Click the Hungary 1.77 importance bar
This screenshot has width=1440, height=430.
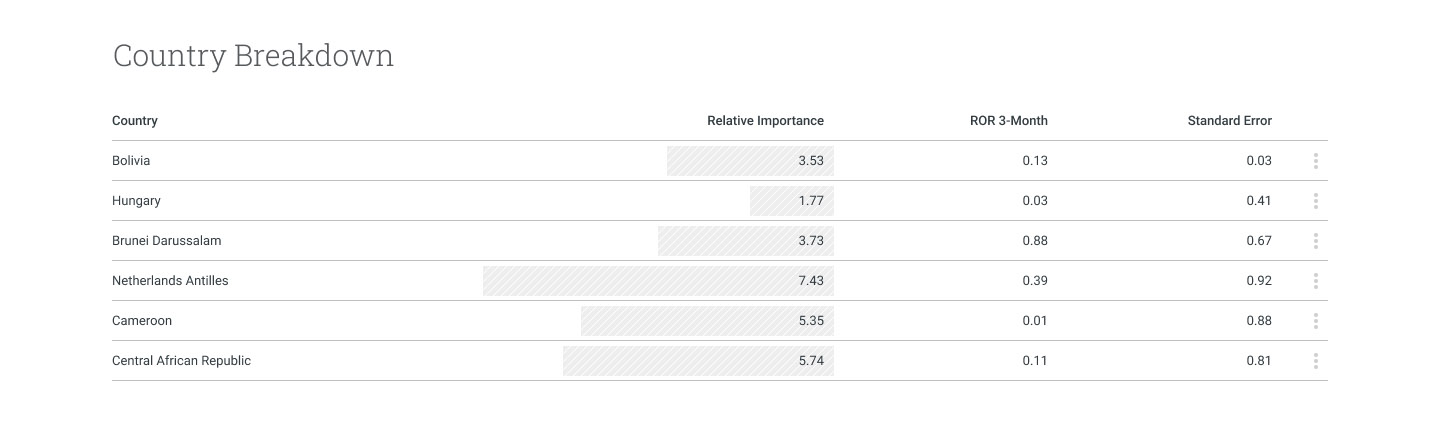tap(791, 201)
